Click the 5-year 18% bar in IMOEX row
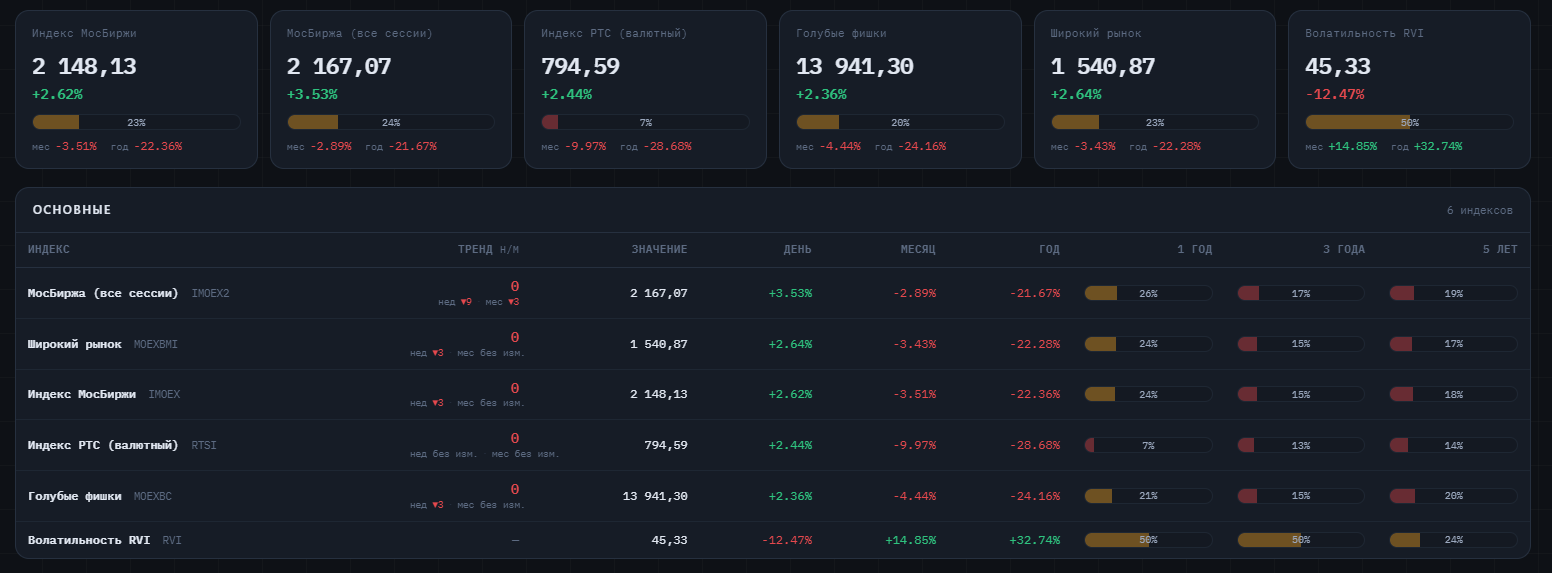The width and height of the screenshot is (1552, 573). (1453, 394)
